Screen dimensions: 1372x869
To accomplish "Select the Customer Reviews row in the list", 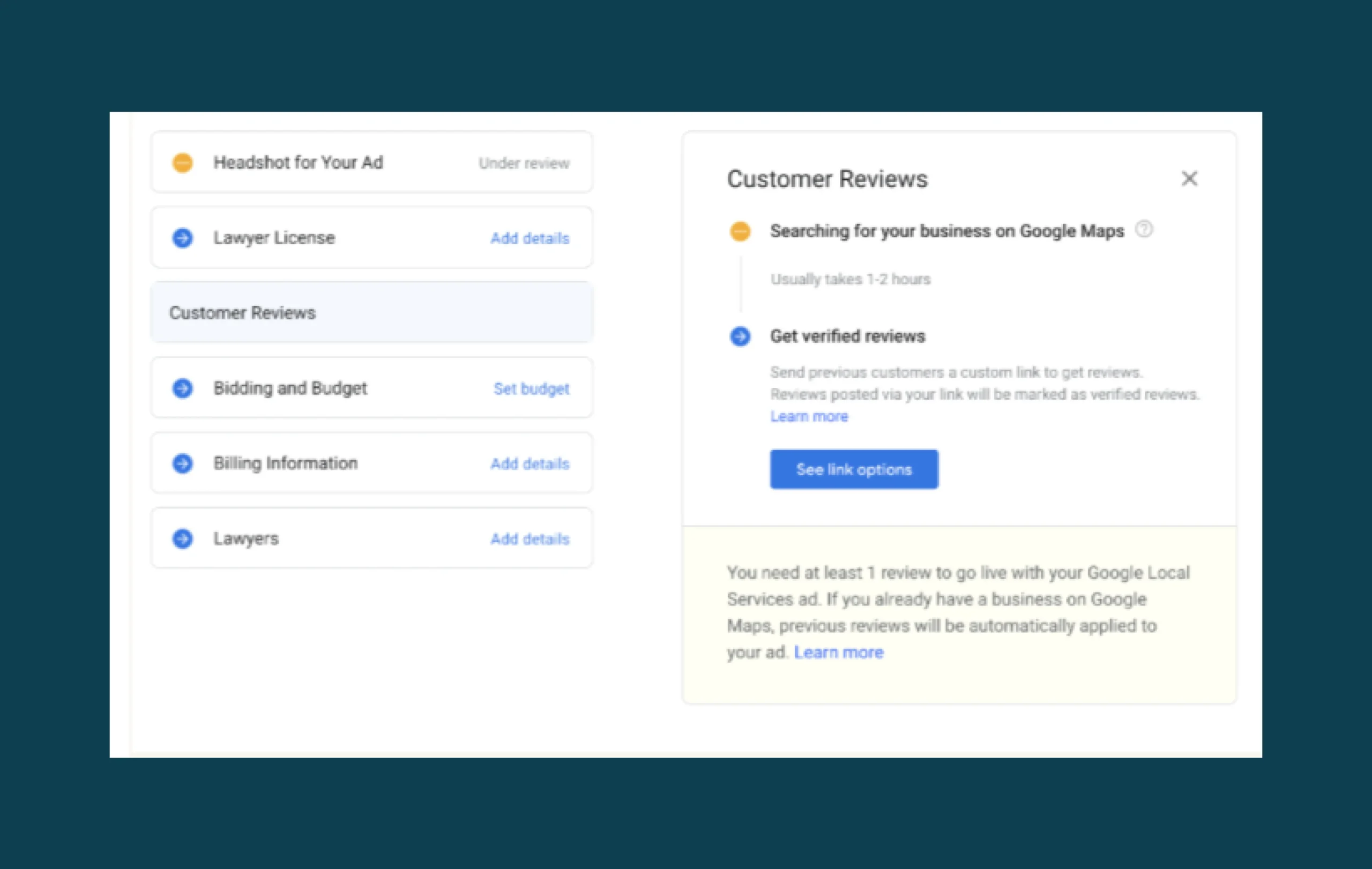I will (x=371, y=312).
